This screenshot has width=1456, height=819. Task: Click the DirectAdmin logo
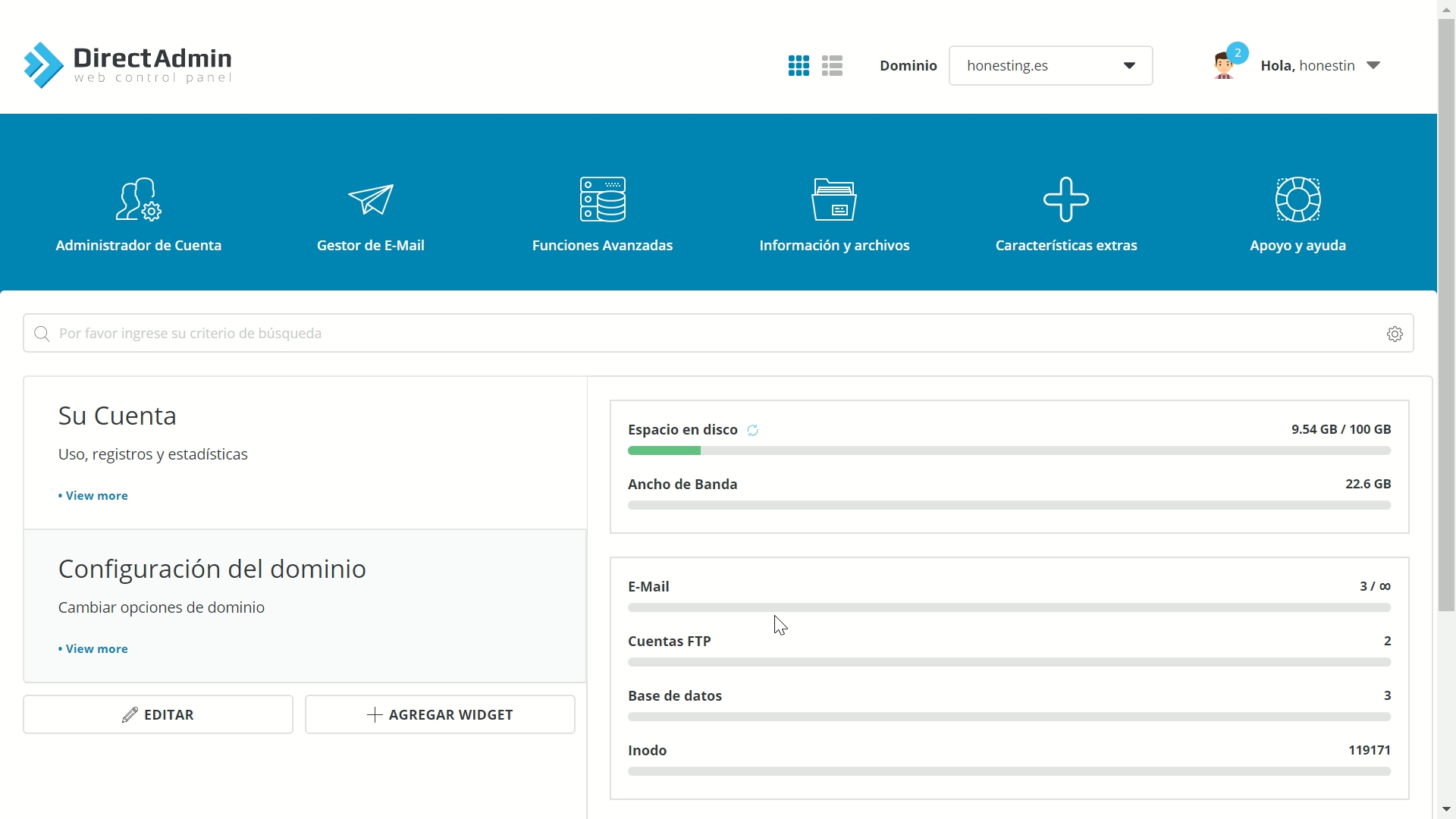pos(127,65)
